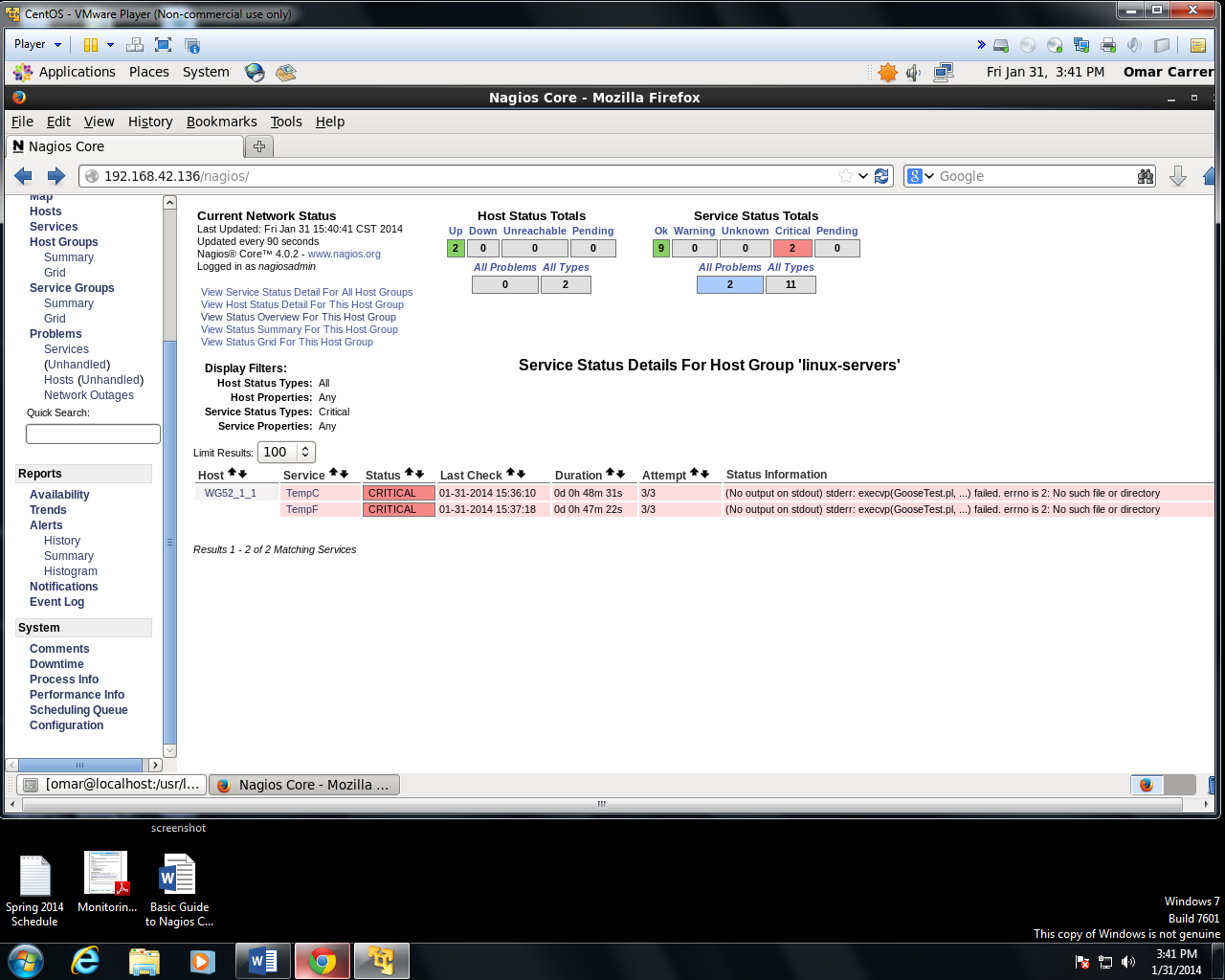The image size is (1225, 980).
Task: Open View Service Status Detail For All Host Groups
Action: tap(306, 292)
